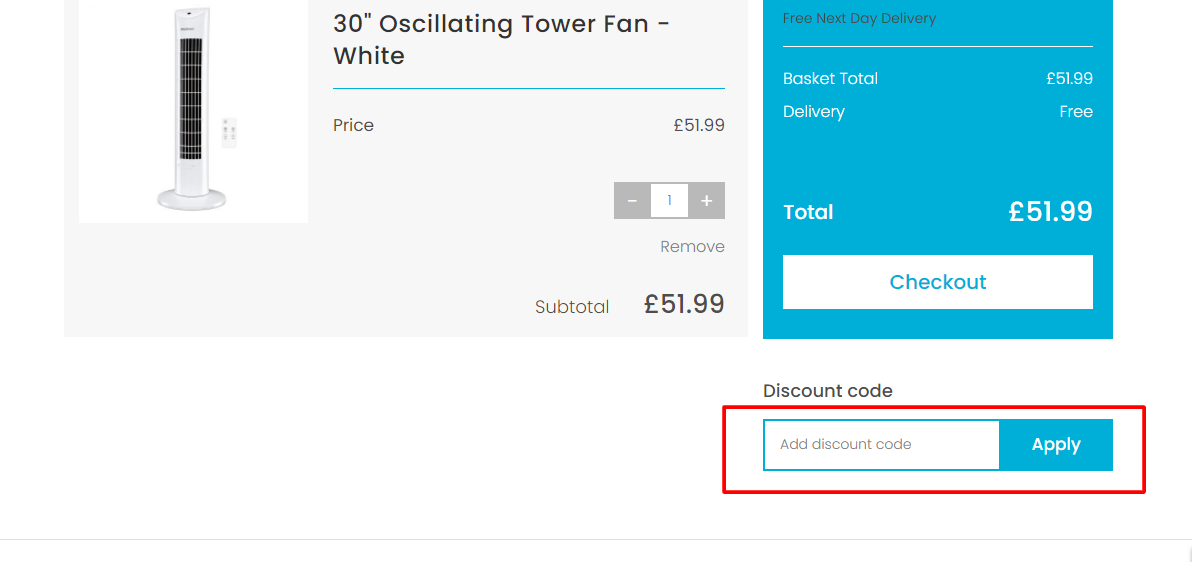Screen dimensions: 1192x562
Task: Click the quantity field showing 1
Action: pos(670,201)
